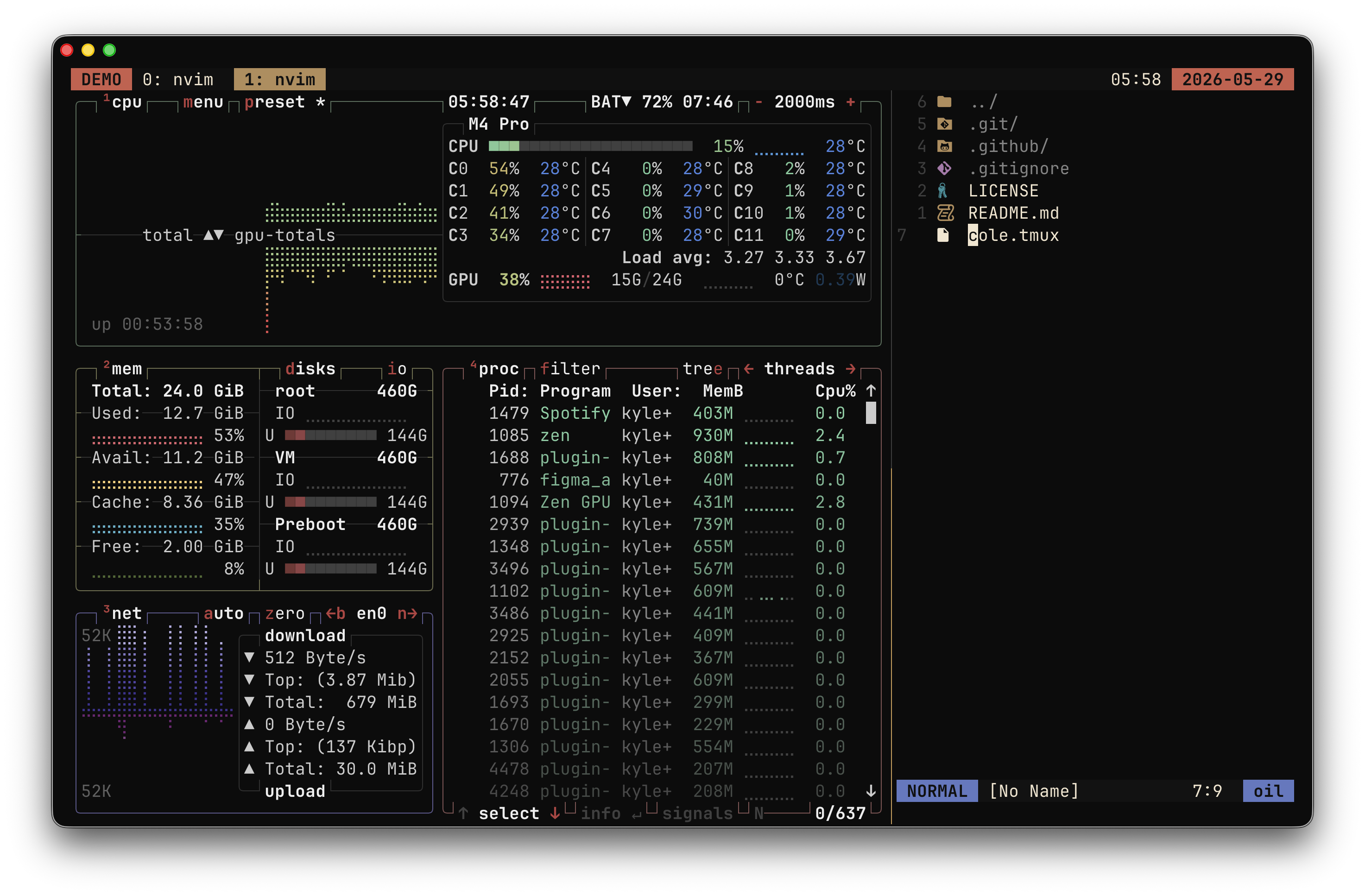Select the threads sort column
Viewport: 1365px width, 896px height.
pos(800,369)
